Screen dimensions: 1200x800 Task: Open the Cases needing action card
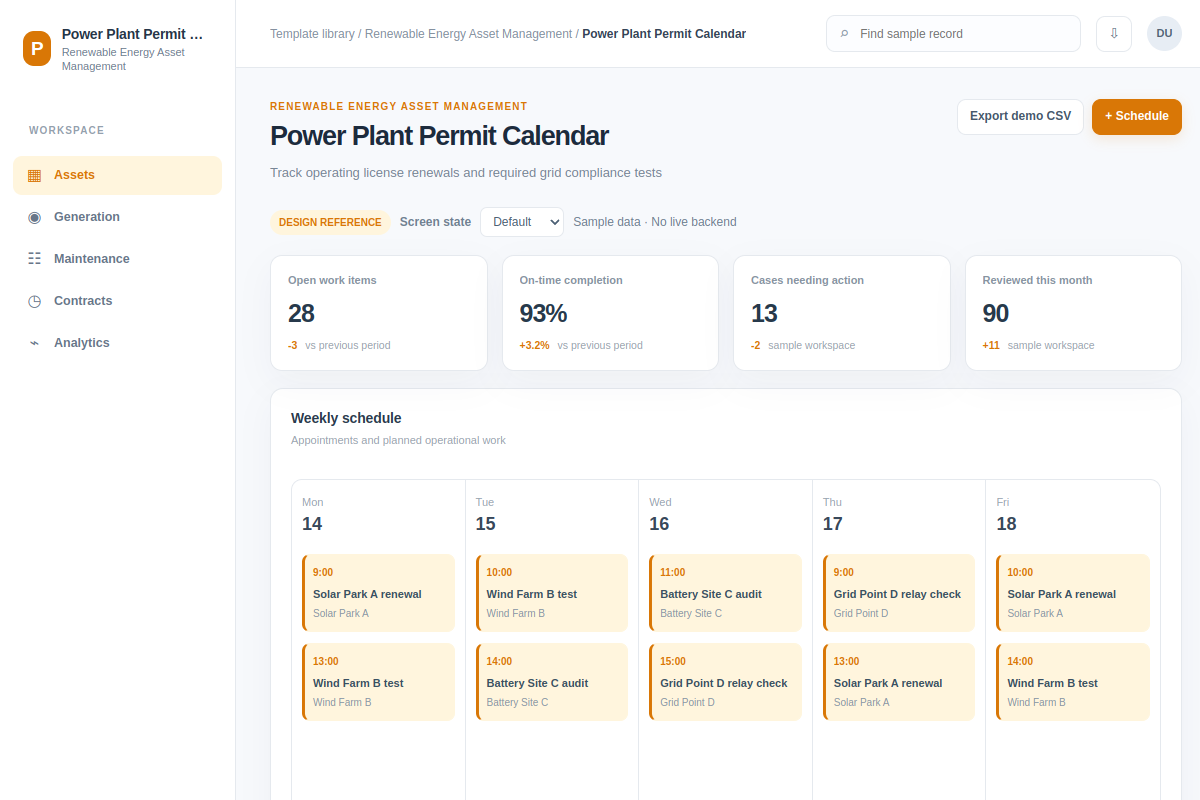[x=842, y=313]
